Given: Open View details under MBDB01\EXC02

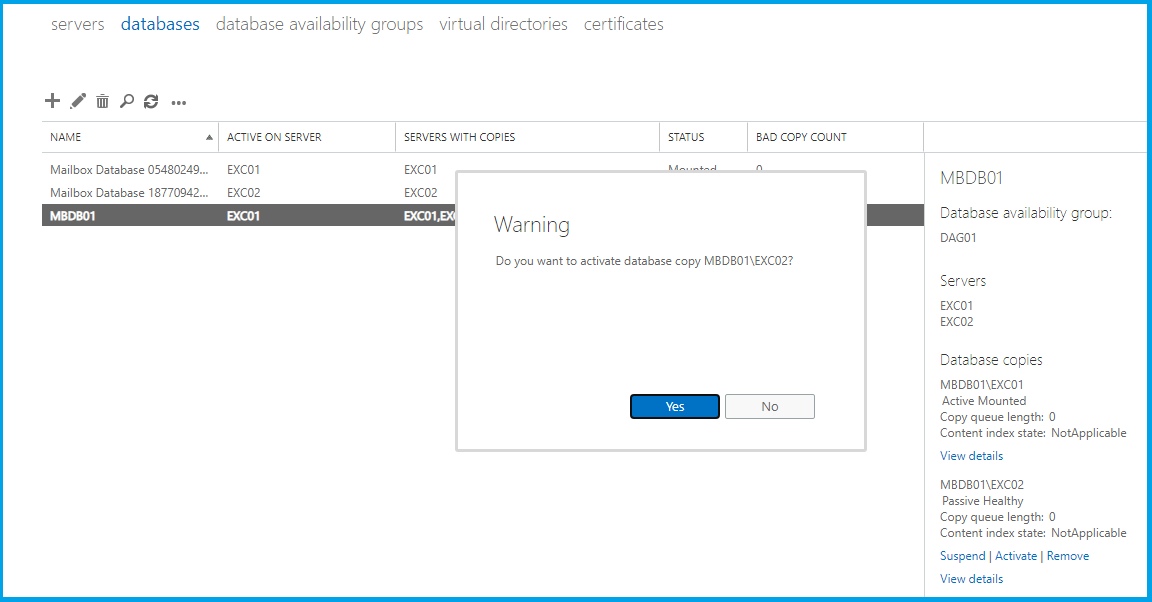Looking at the screenshot, I should [x=971, y=579].
